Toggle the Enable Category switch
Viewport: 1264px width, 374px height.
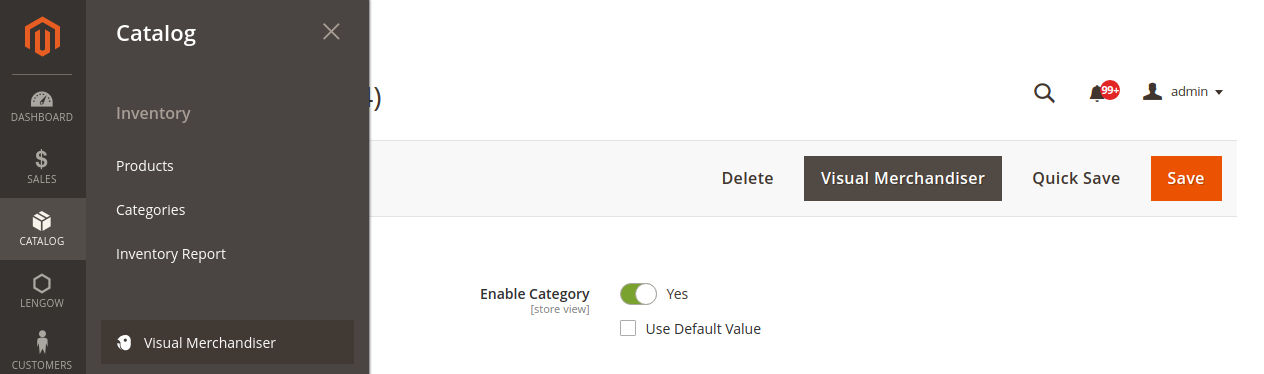coord(638,294)
